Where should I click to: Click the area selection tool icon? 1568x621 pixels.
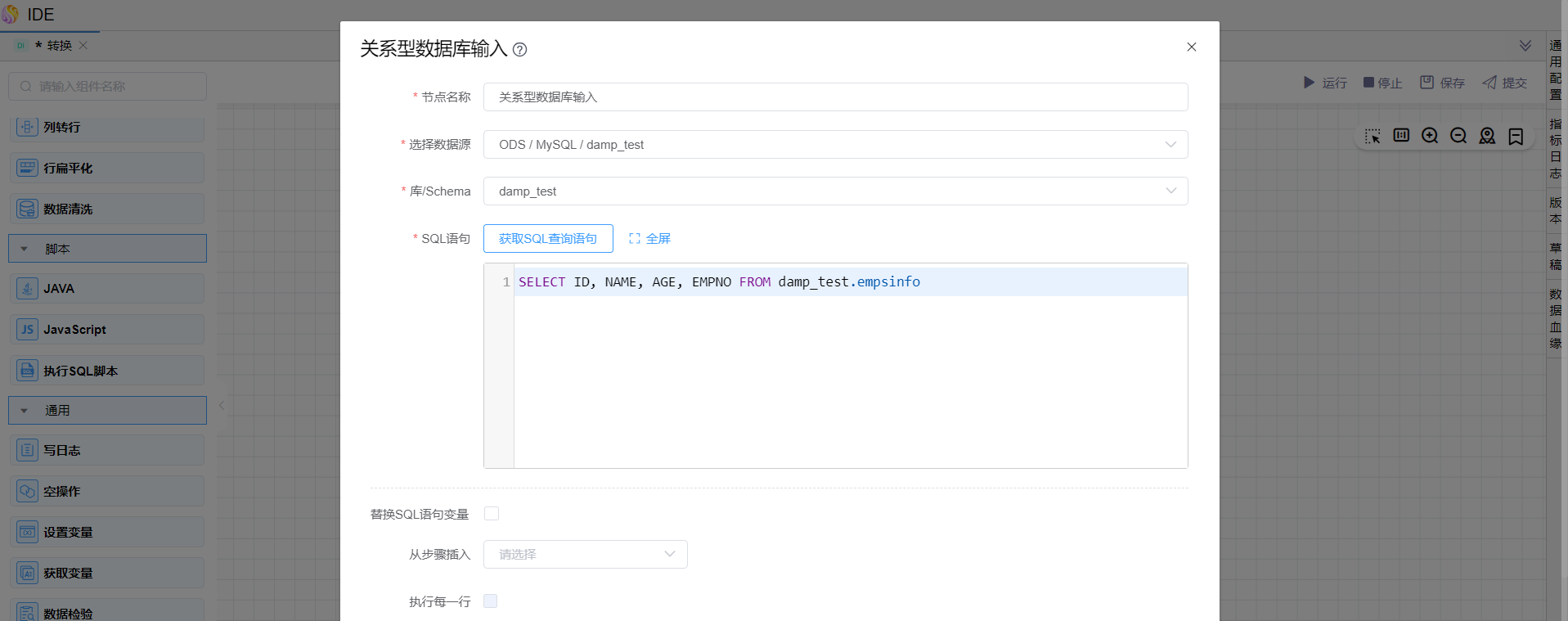(x=1373, y=136)
